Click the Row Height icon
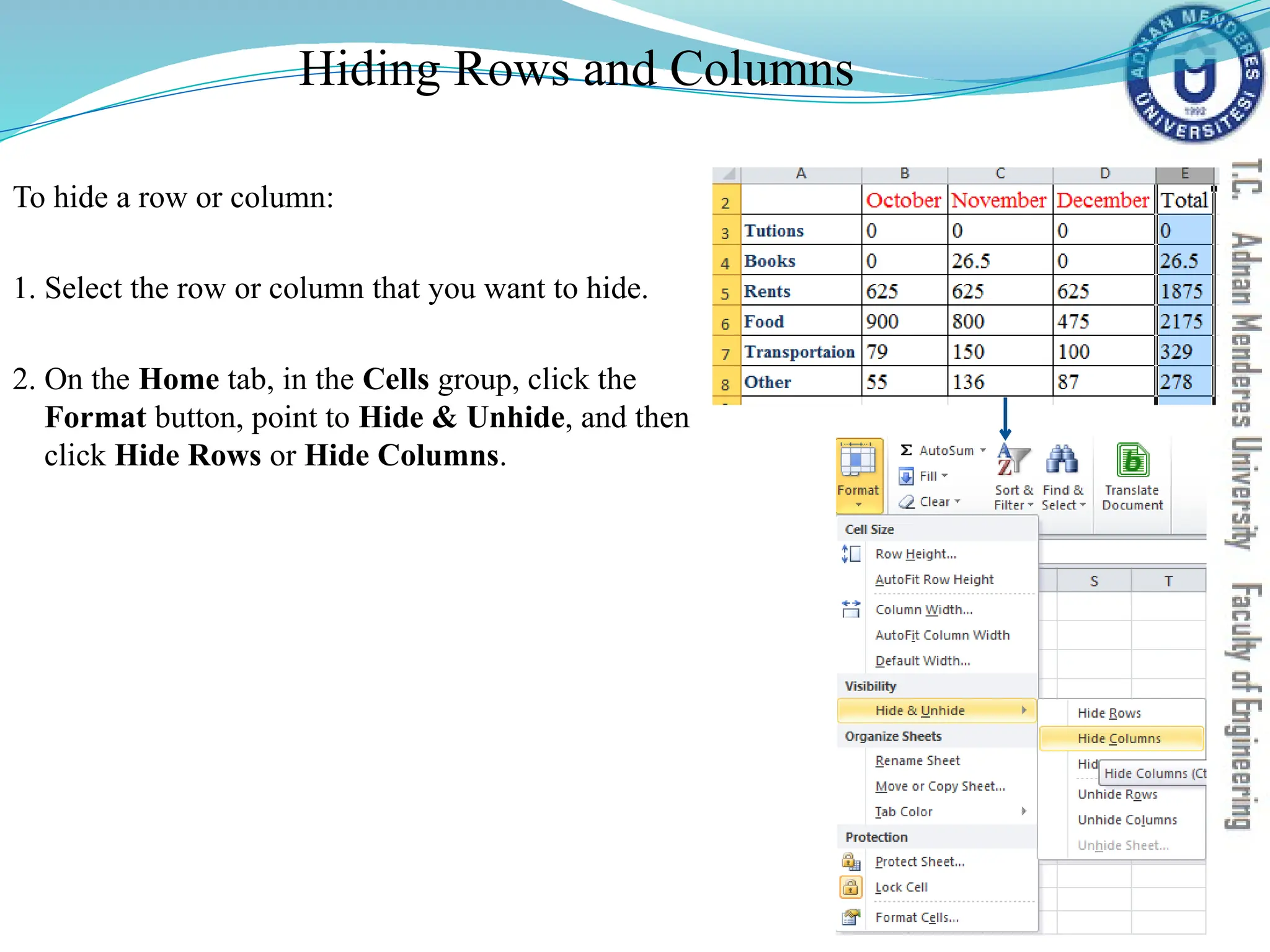This screenshot has height=952, width=1270. [x=851, y=553]
